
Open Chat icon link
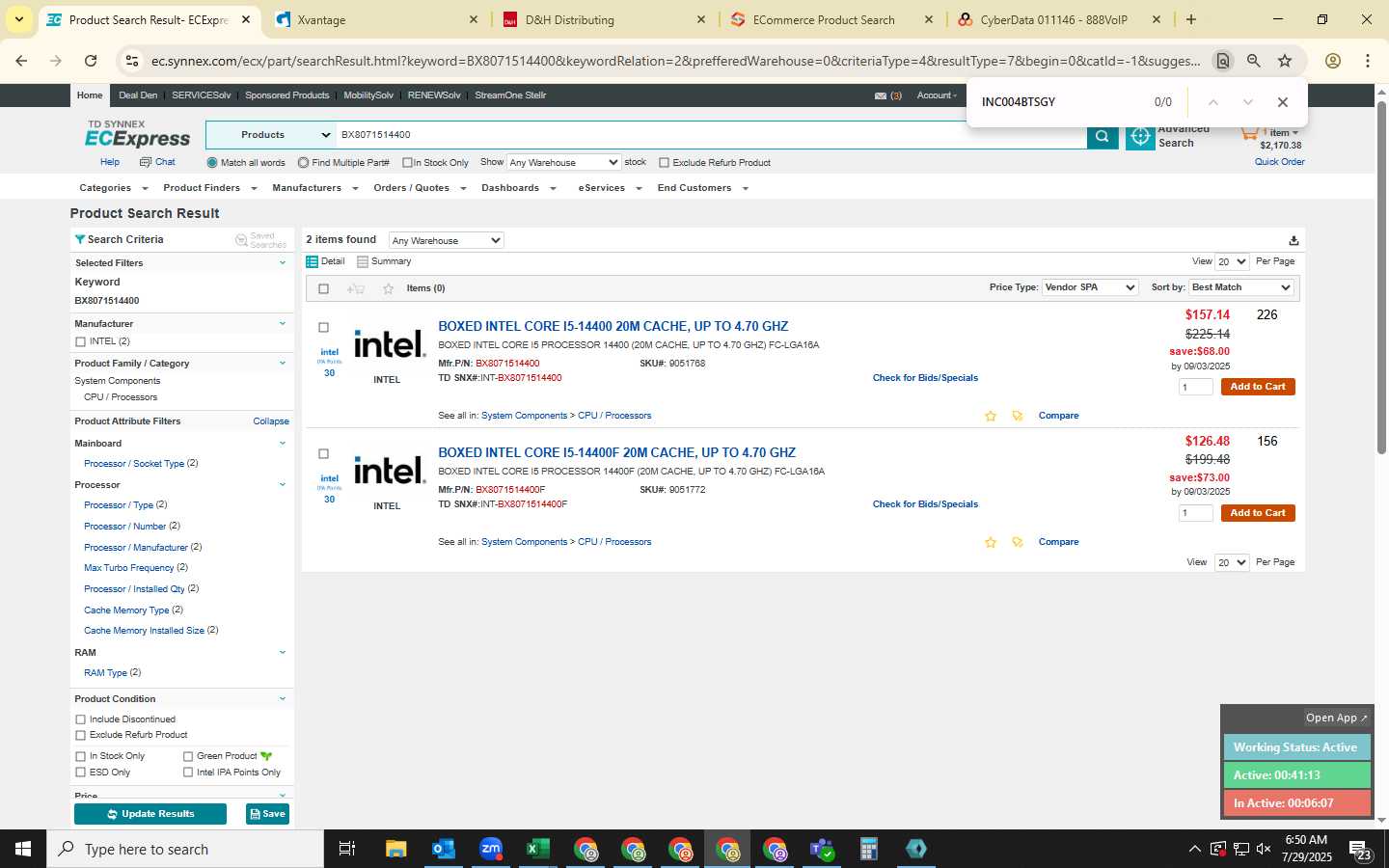pyautogui.click(x=146, y=162)
